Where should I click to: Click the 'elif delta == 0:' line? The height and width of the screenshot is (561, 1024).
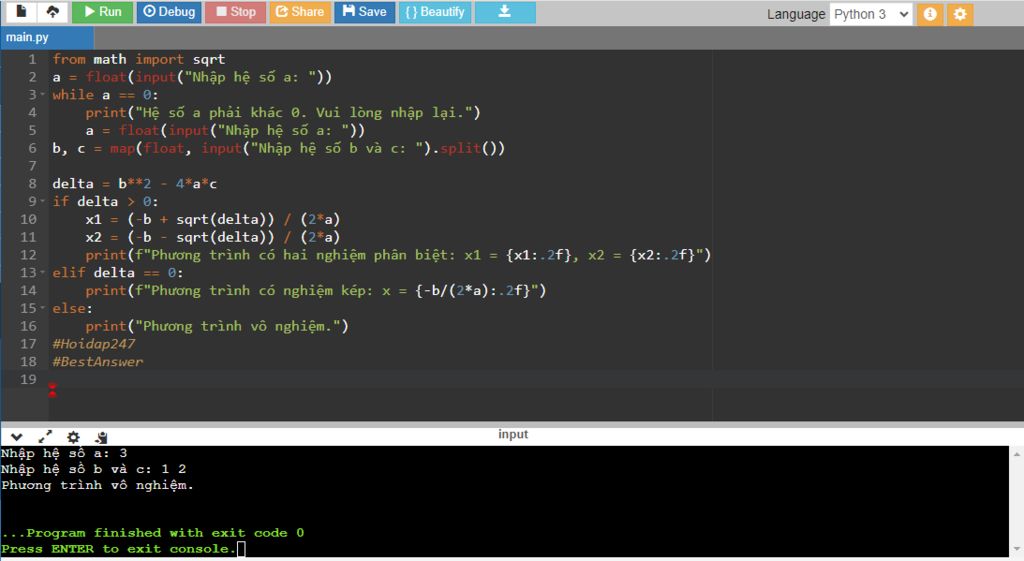coord(118,272)
